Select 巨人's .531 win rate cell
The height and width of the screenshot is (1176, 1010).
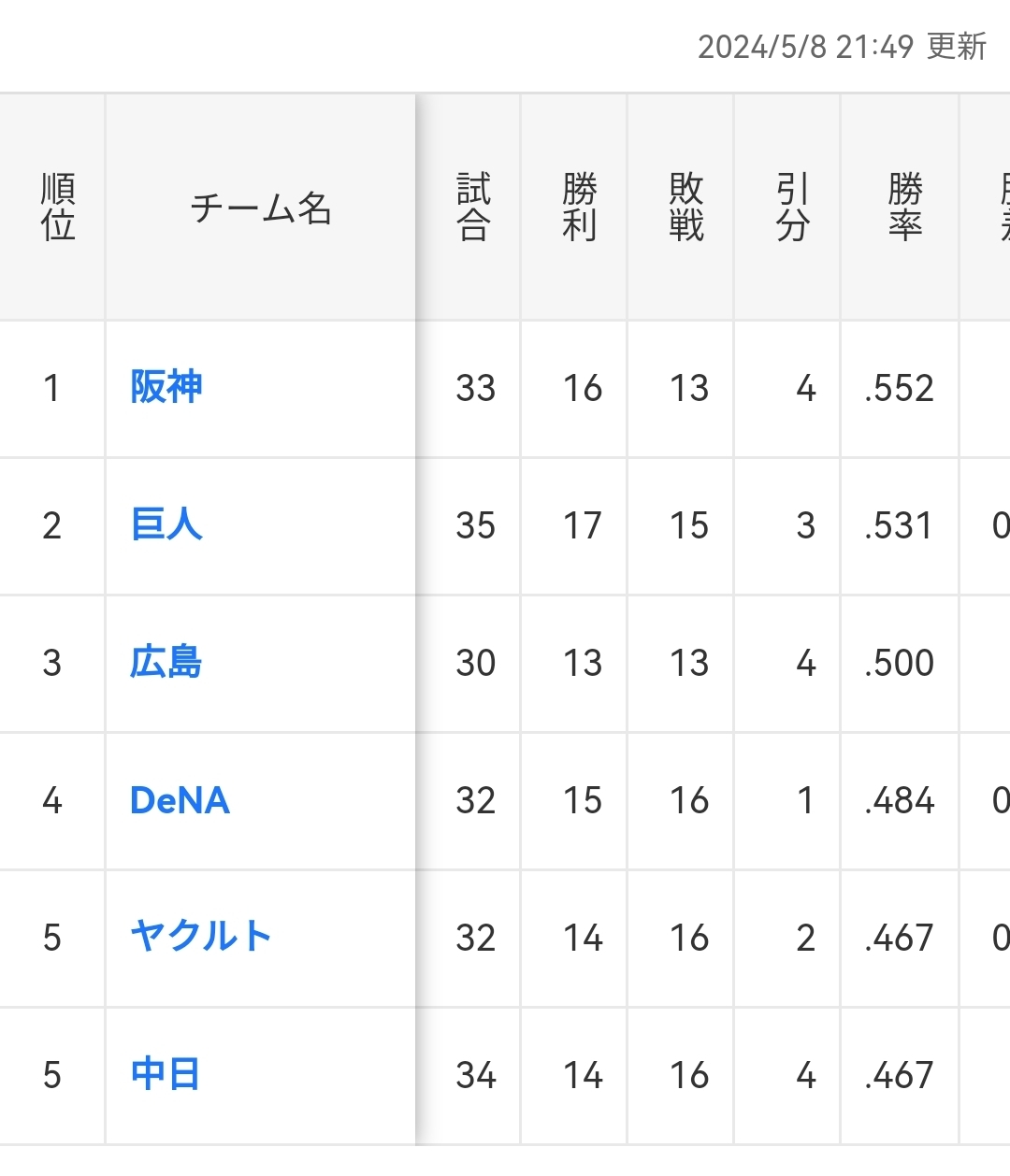tap(900, 525)
